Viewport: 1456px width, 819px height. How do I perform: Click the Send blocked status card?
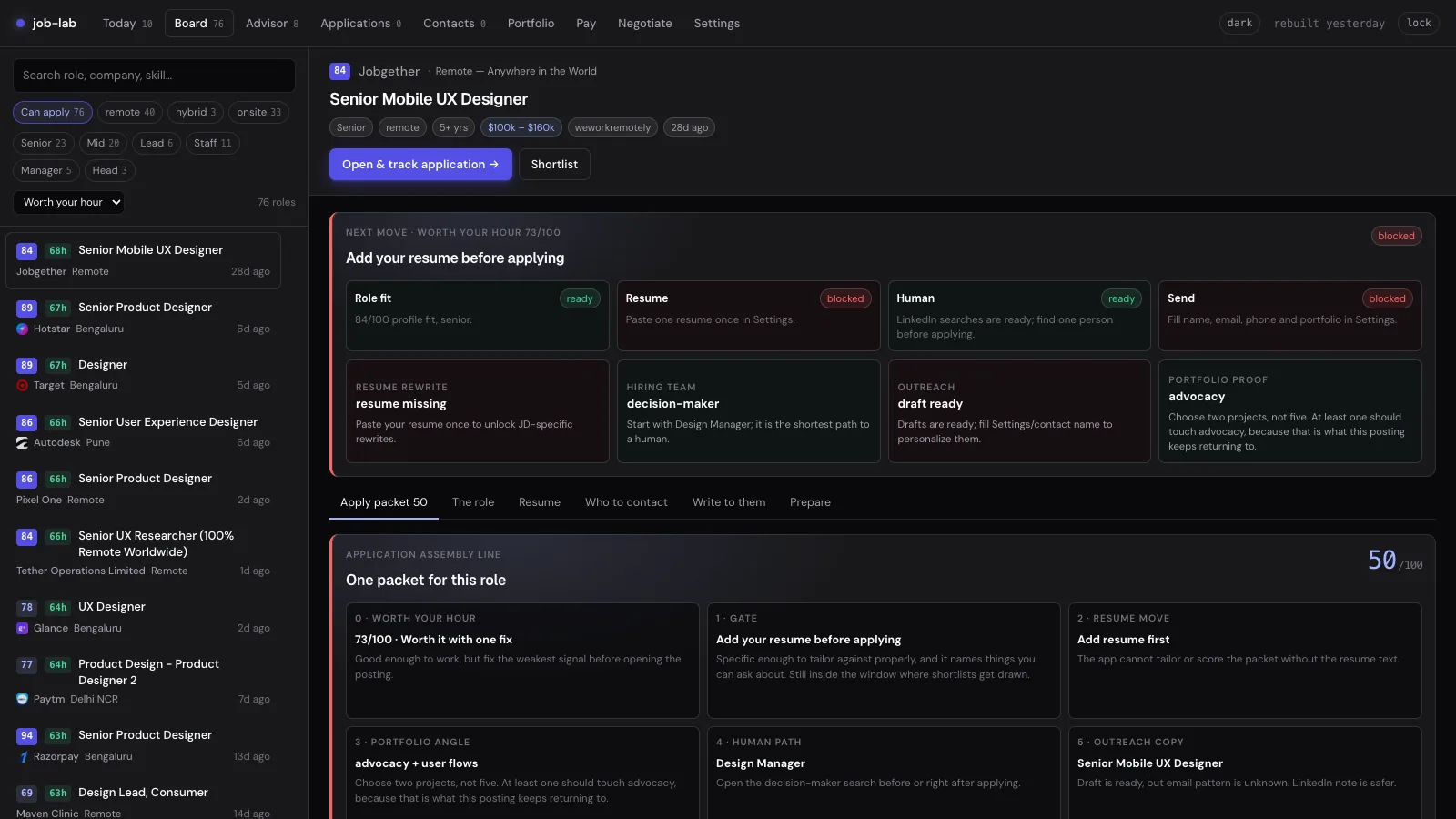pyautogui.click(x=1290, y=316)
